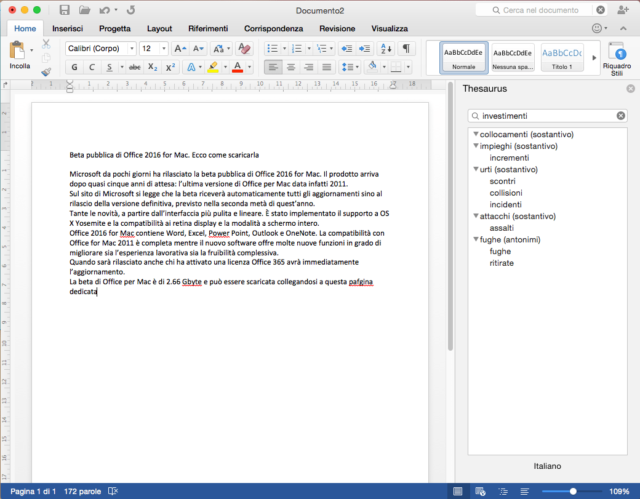Screen dimensions: 640x499
Task: Apply subscript X2 formatting
Action: [x=153, y=67]
